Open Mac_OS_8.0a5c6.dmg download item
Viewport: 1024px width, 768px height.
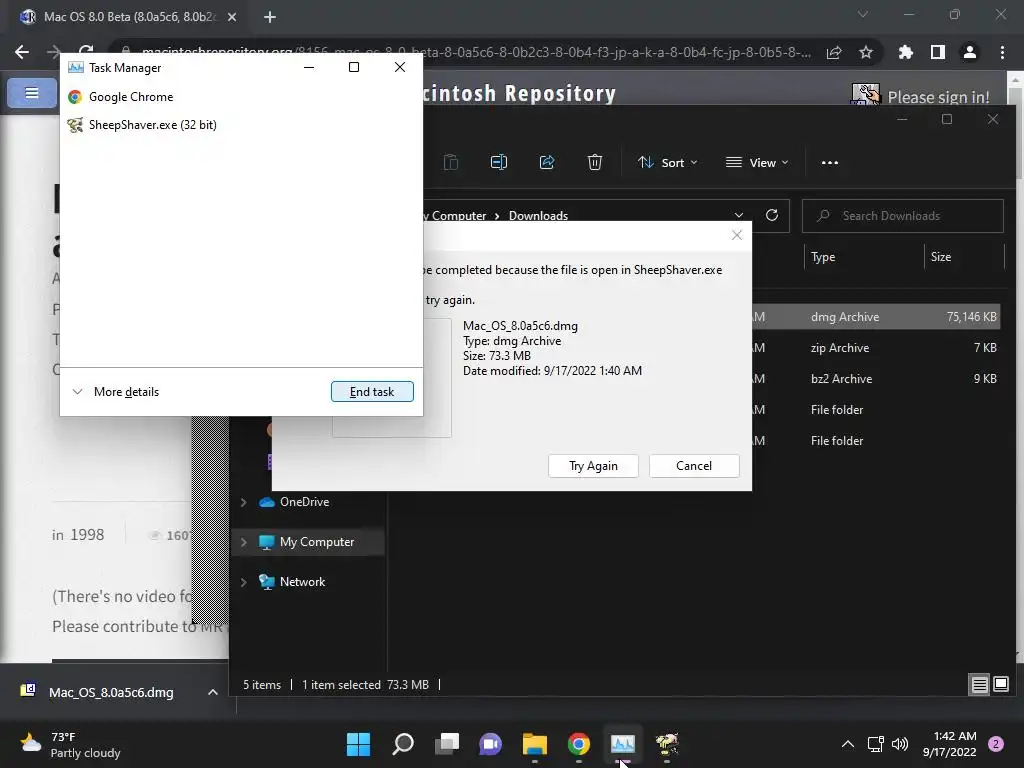pyautogui.click(x=111, y=692)
